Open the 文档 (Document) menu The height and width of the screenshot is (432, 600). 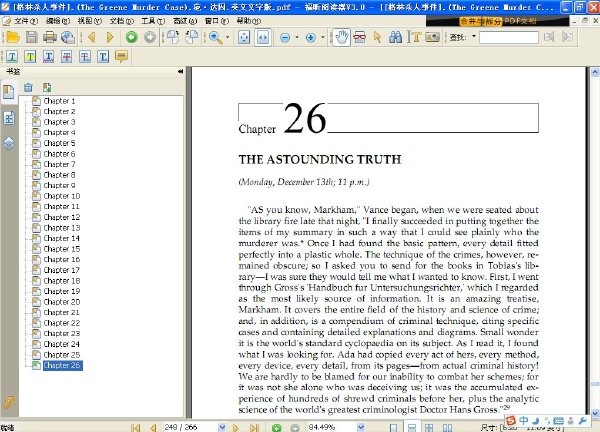click(121, 21)
